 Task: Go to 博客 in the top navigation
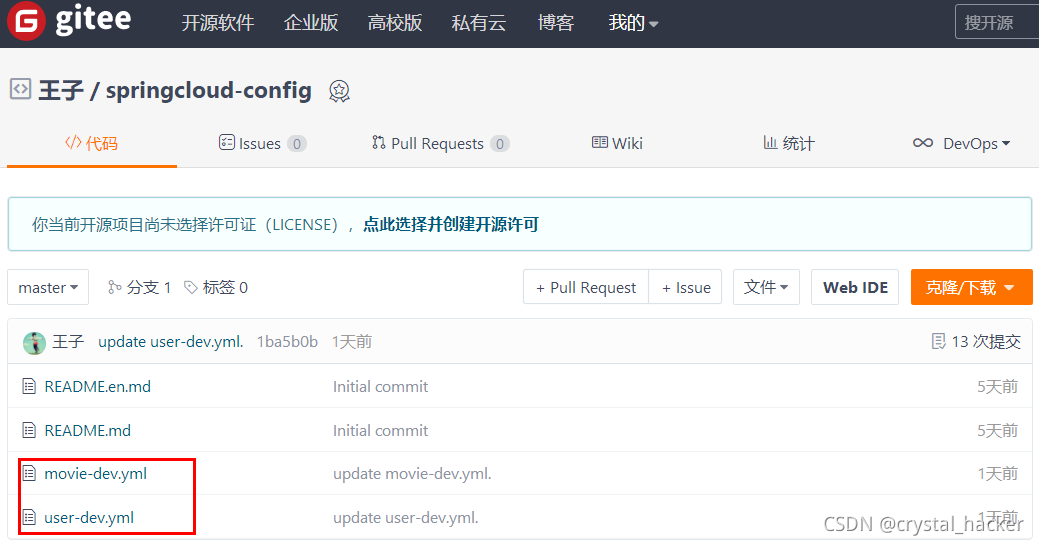(x=555, y=23)
